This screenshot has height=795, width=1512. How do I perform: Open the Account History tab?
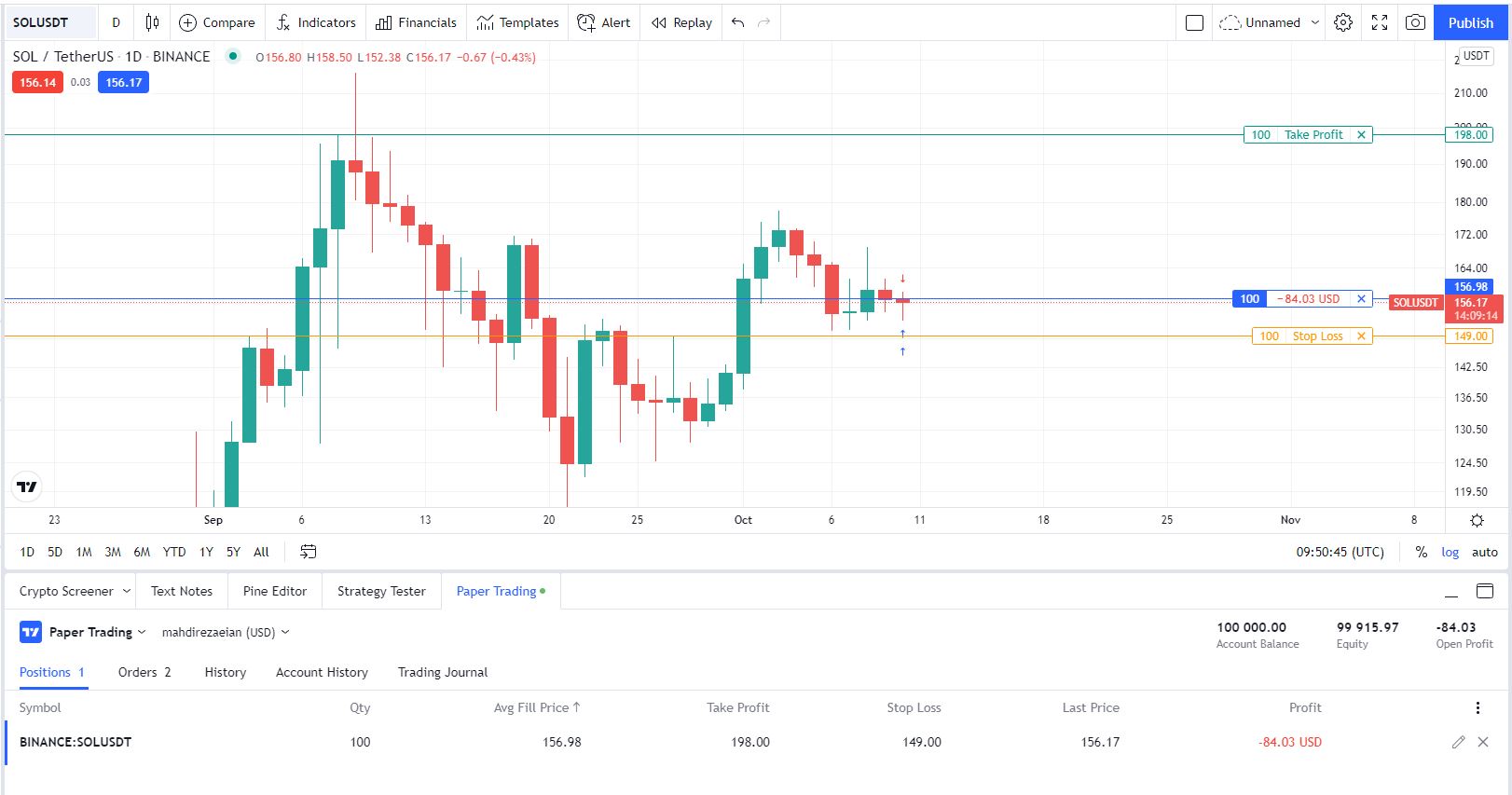(x=322, y=672)
